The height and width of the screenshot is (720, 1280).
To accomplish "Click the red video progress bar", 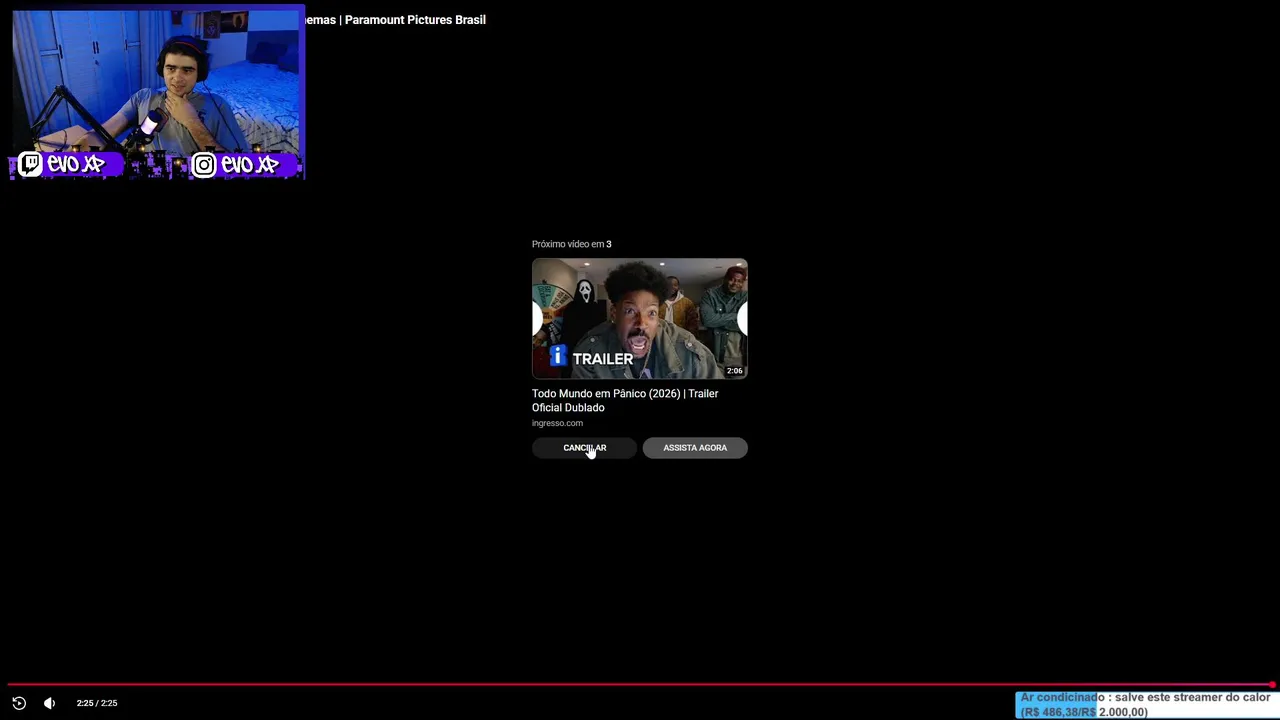I will point(640,685).
